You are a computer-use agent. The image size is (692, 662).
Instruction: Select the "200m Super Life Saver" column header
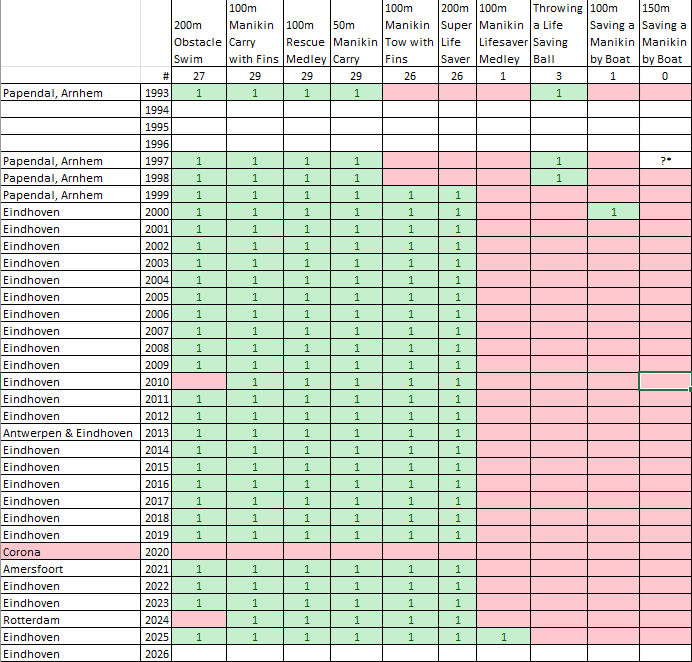tap(457, 33)
